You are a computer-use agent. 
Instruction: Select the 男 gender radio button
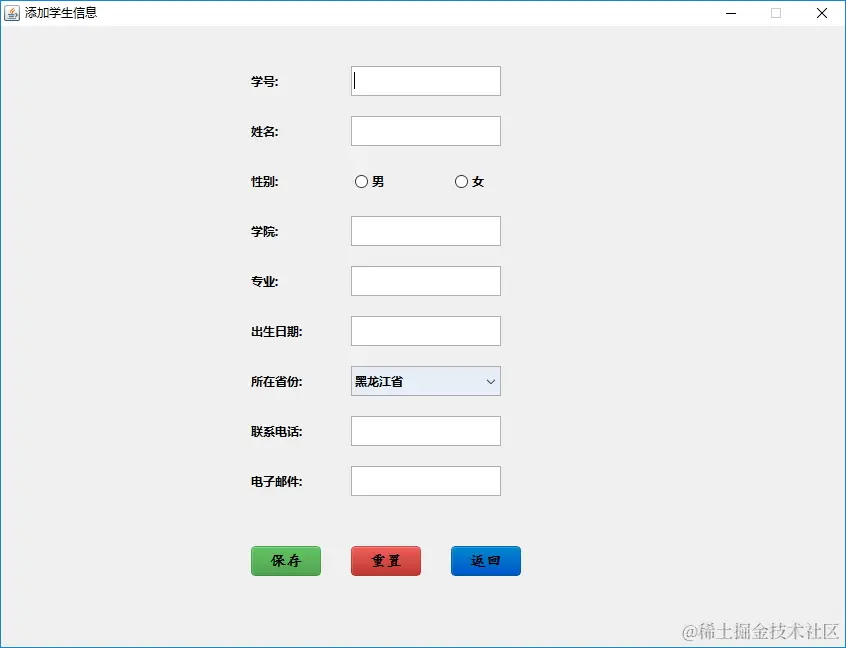[x=361, y=181]
